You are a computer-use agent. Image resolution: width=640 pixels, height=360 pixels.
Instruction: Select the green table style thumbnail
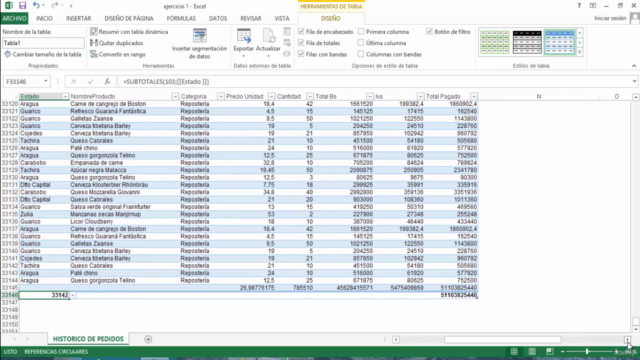tap(495, 42)
